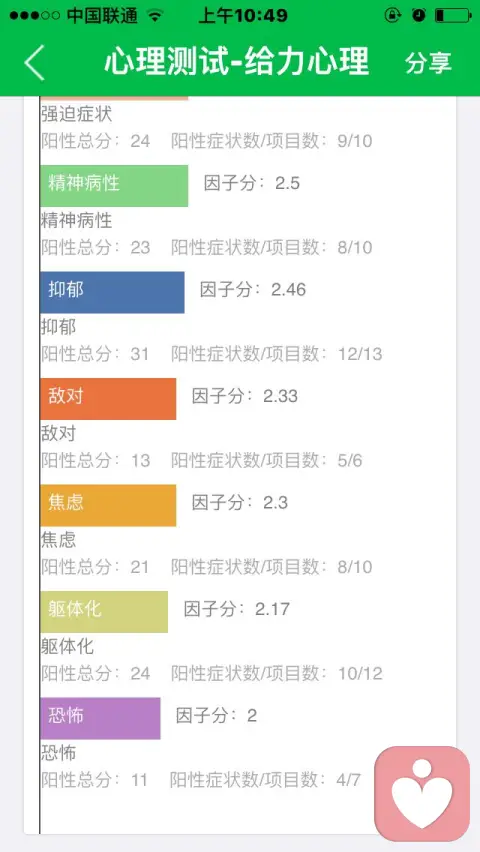
Task: Select the olive 躯体化 bar
Action: [104, 611]
